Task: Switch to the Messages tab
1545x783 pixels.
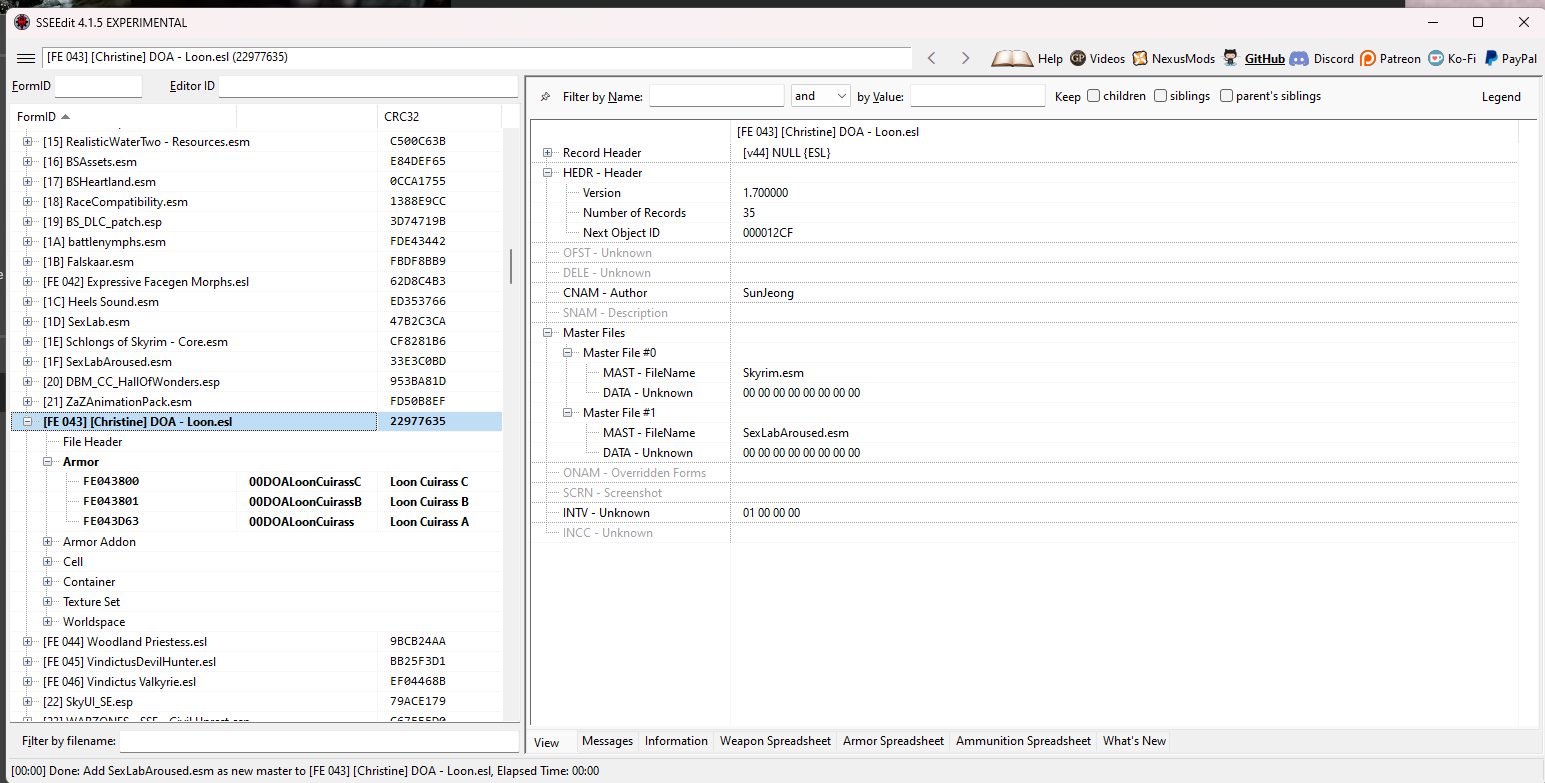Action: (x=607, y=741)
